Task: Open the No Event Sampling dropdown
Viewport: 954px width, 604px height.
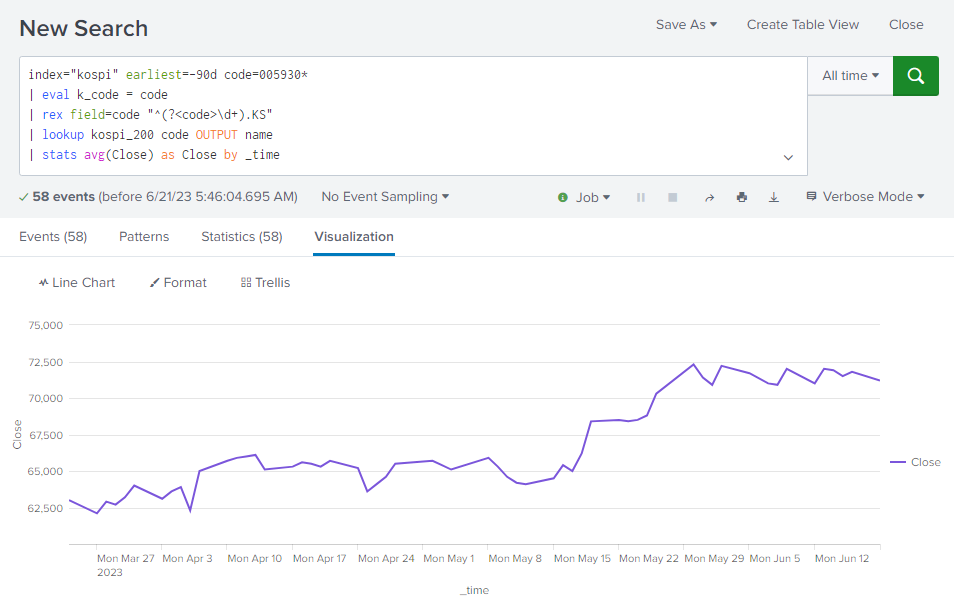Action: [385, 196]
